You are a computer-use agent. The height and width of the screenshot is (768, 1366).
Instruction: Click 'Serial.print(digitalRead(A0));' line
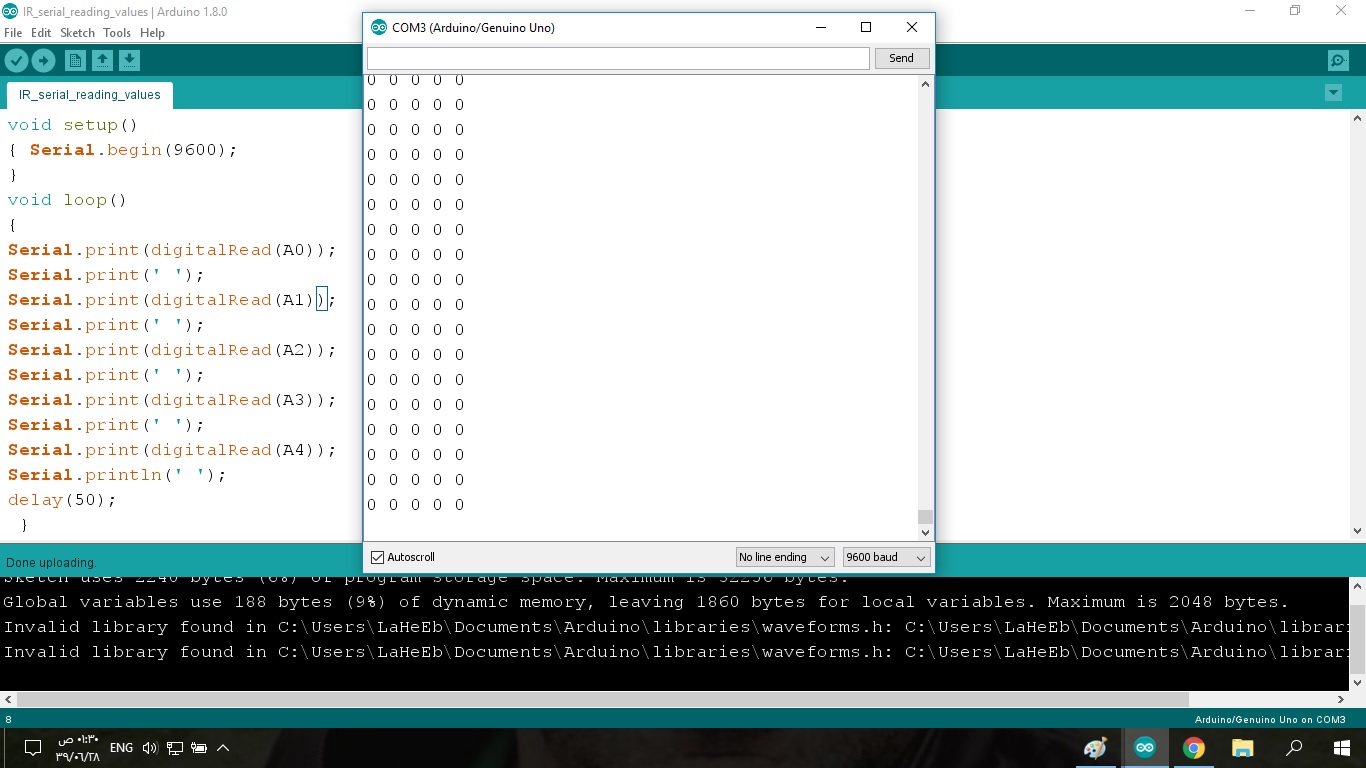(172, 250)
